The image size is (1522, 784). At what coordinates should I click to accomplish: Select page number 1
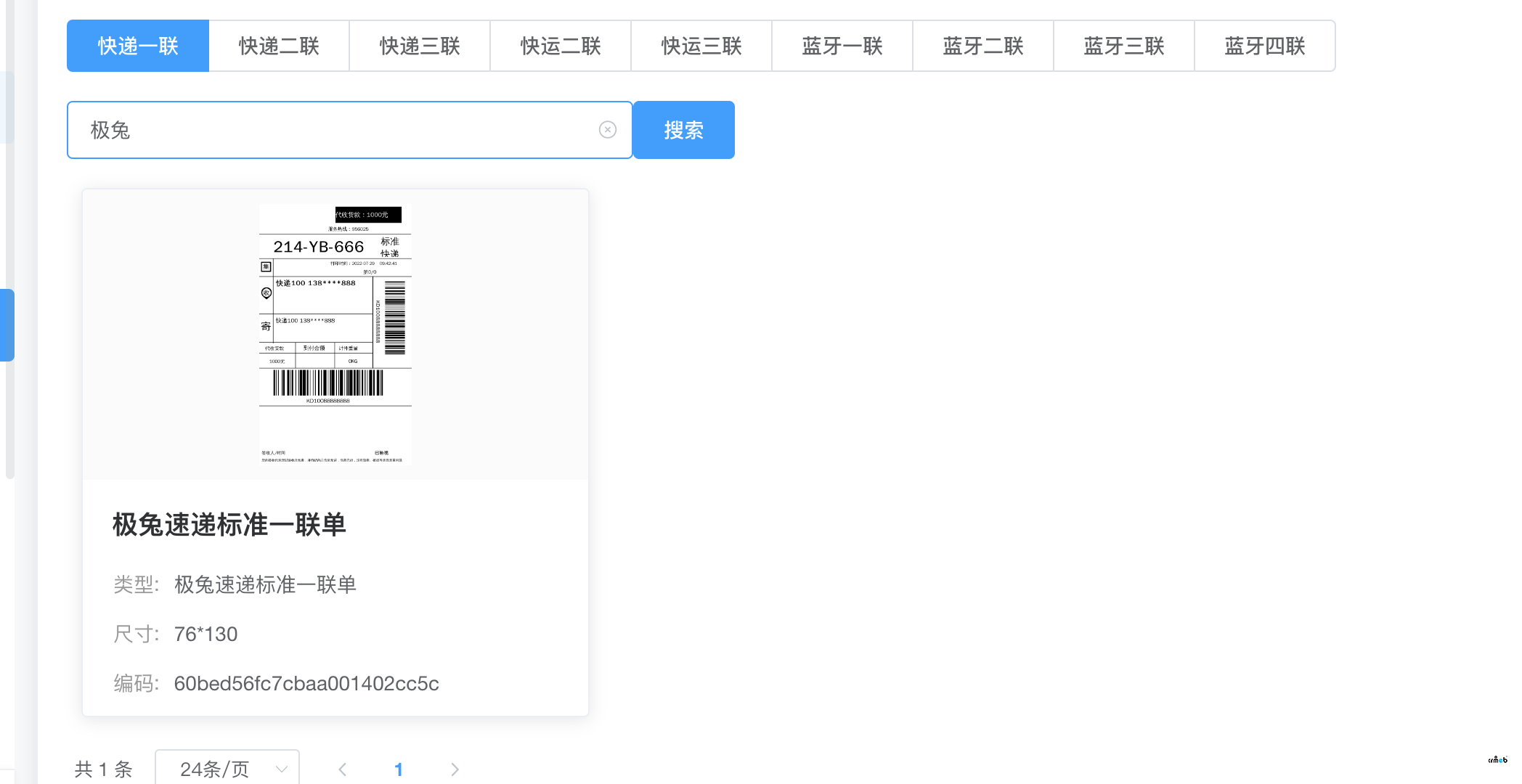[x=399, y=769]
